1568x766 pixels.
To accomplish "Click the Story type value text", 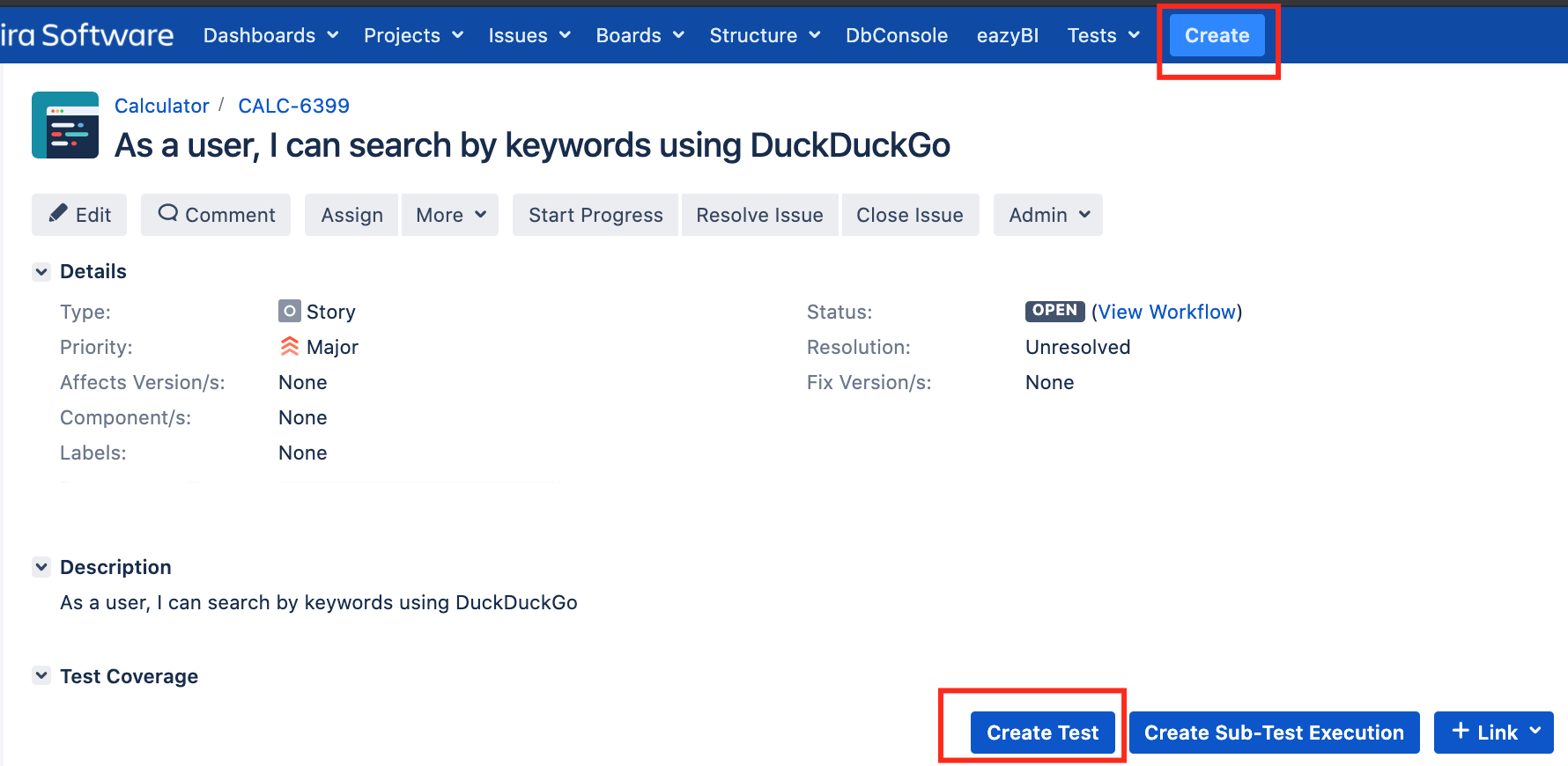I will coord(331,312).
